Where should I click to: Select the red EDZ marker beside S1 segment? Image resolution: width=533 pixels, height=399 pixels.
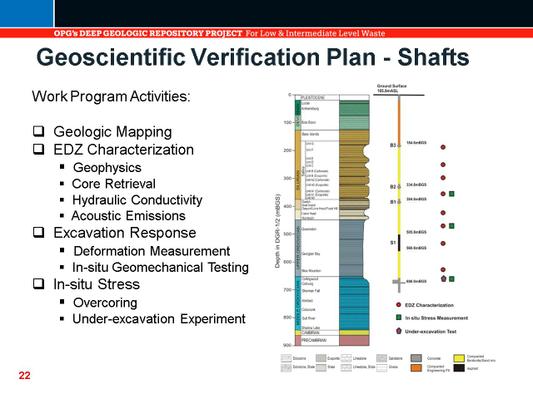pos(443,243)
